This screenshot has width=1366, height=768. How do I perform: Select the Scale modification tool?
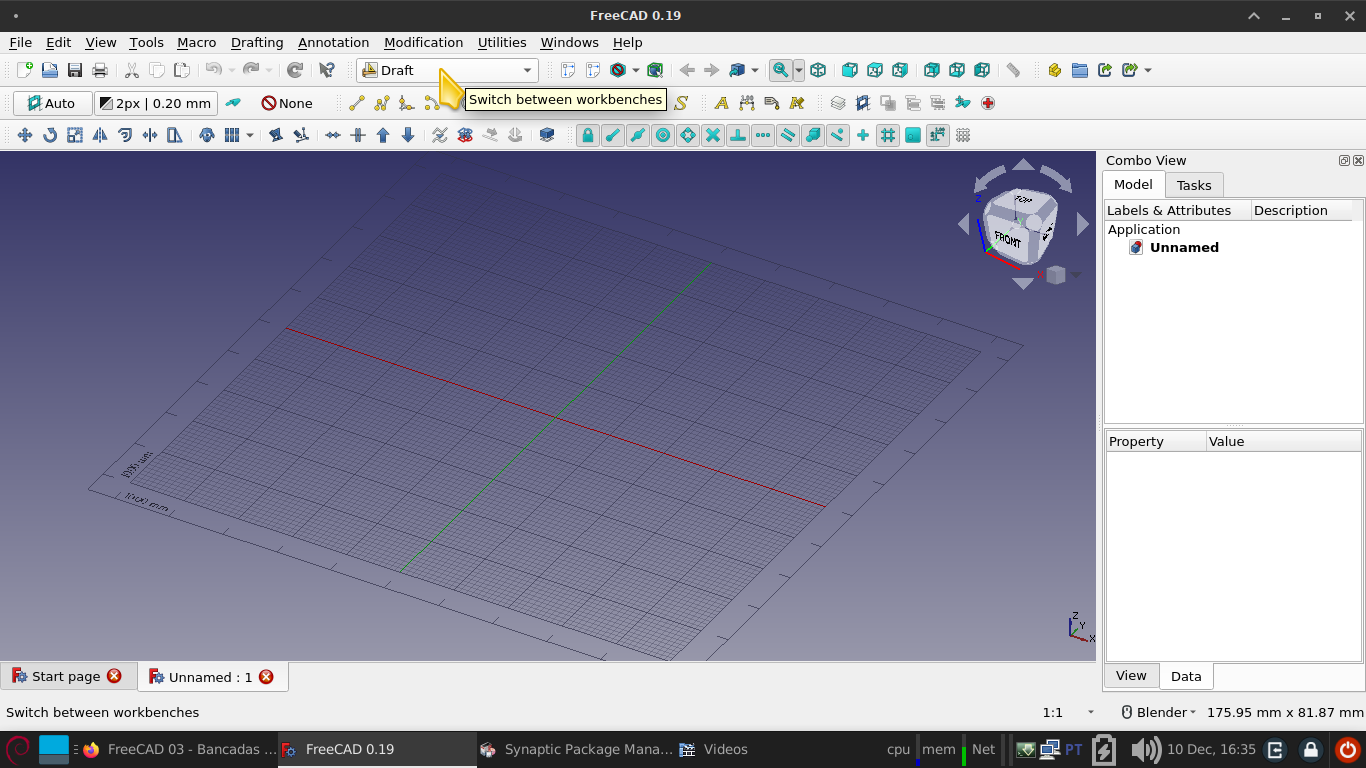point(75,135)
